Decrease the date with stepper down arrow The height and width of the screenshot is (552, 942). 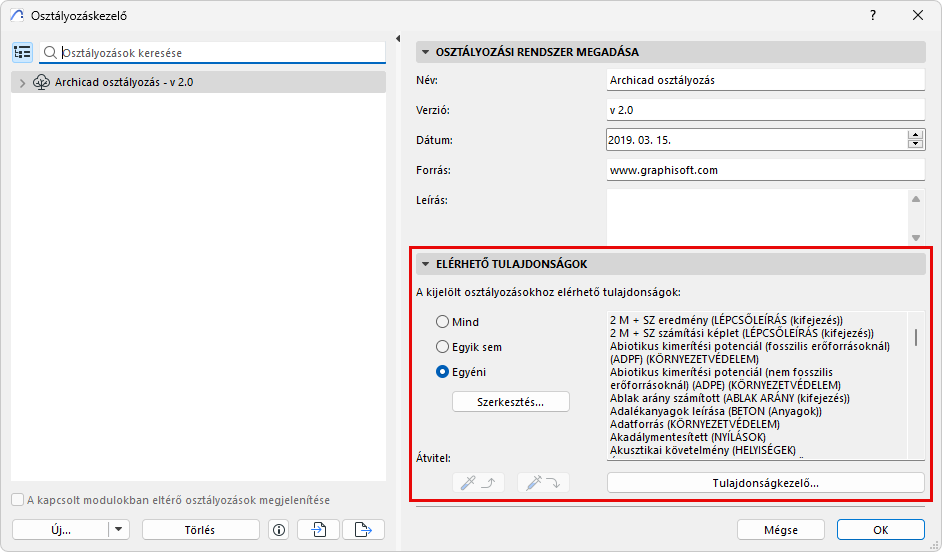coord(915,144)
